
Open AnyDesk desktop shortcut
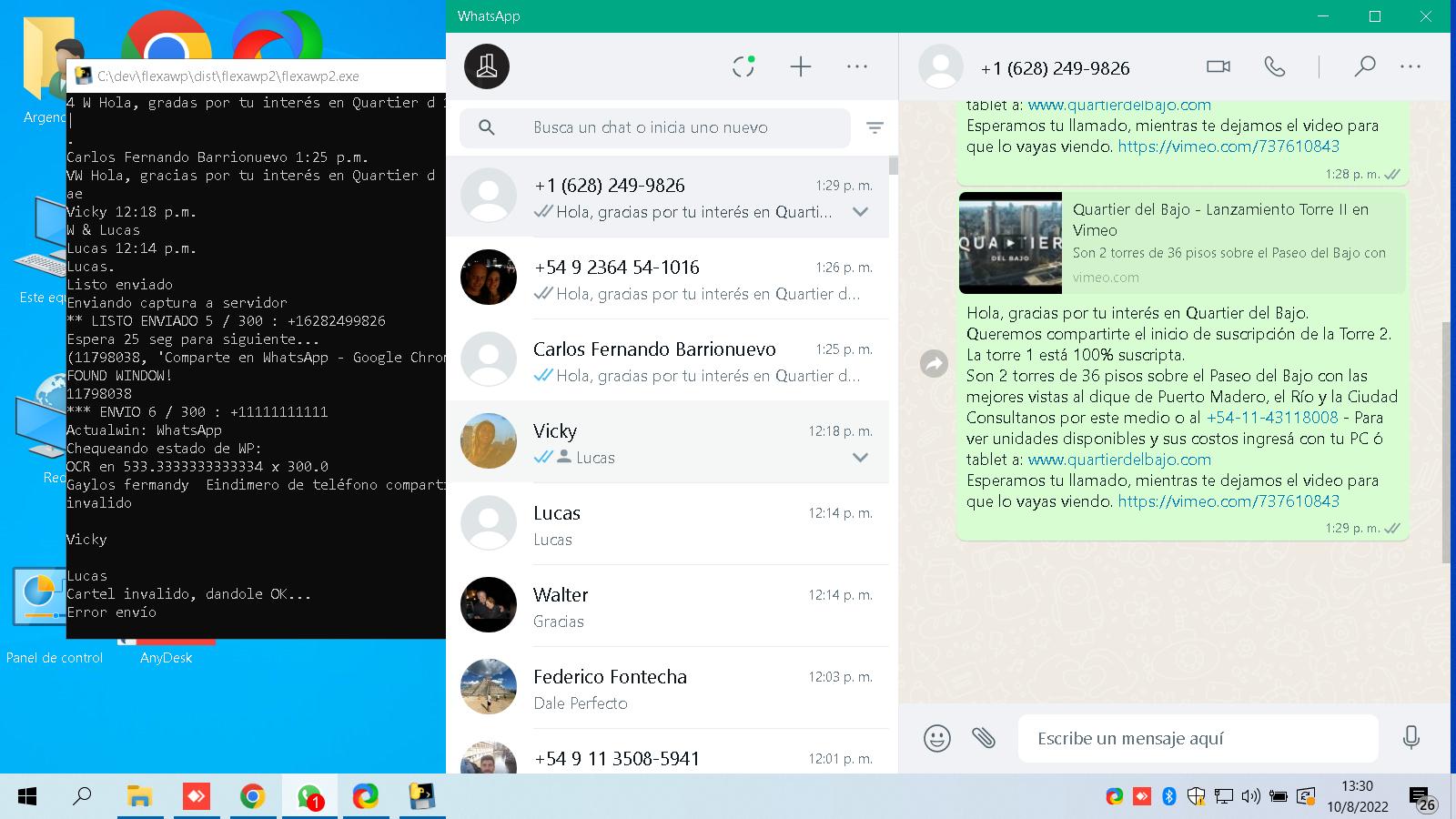pos(167,651)
